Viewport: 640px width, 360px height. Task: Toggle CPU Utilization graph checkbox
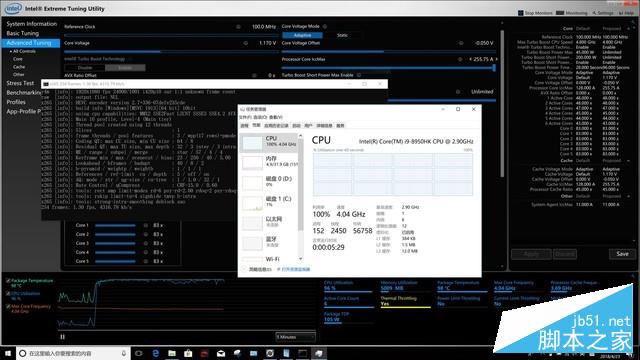click(8, 293)
